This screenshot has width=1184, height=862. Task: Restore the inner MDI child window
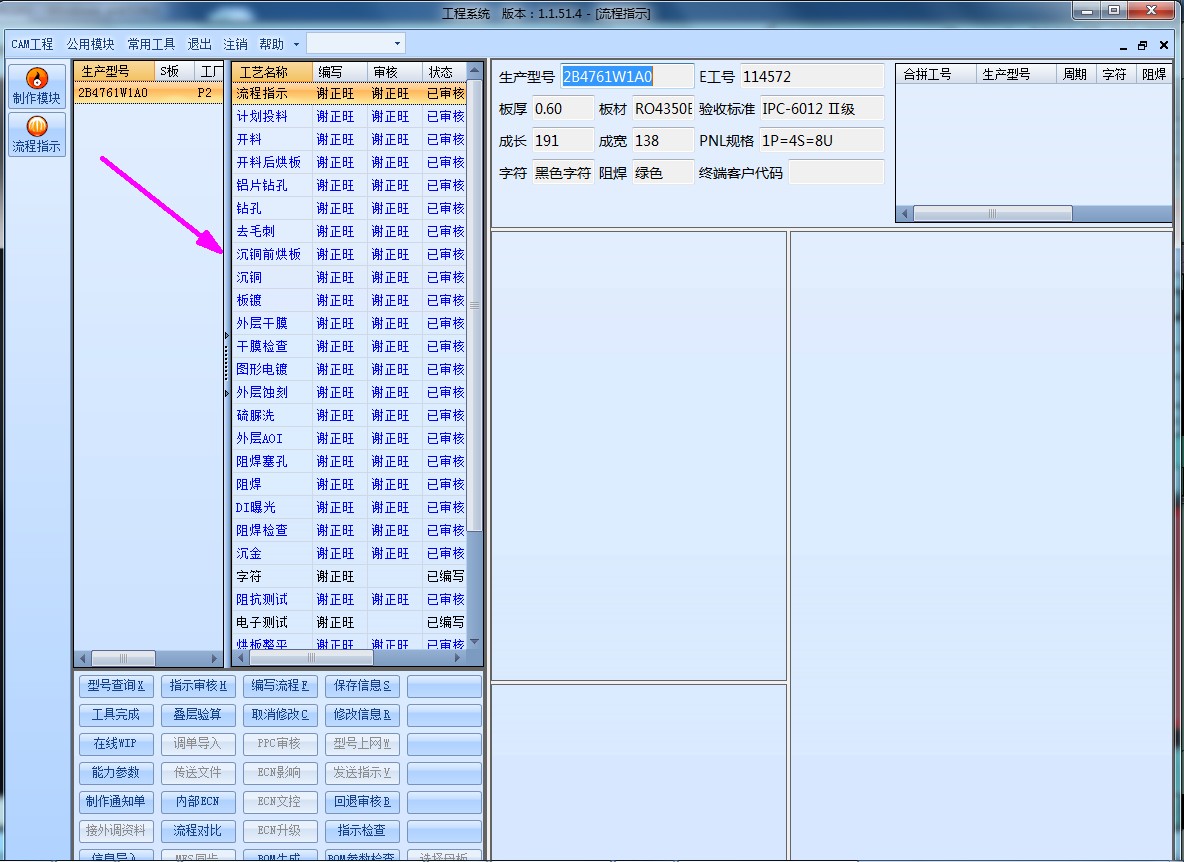pos(1142,45)
